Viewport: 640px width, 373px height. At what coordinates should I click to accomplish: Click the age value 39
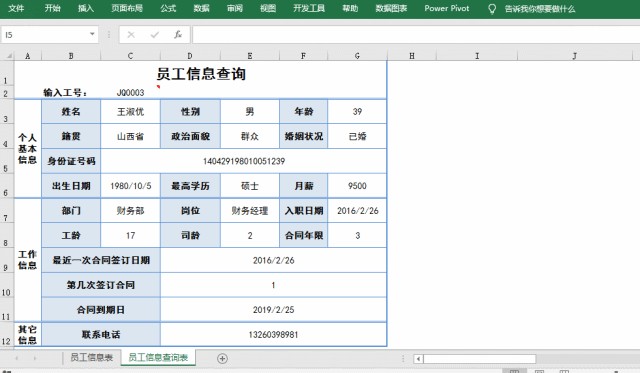click(x=357, y=112)
